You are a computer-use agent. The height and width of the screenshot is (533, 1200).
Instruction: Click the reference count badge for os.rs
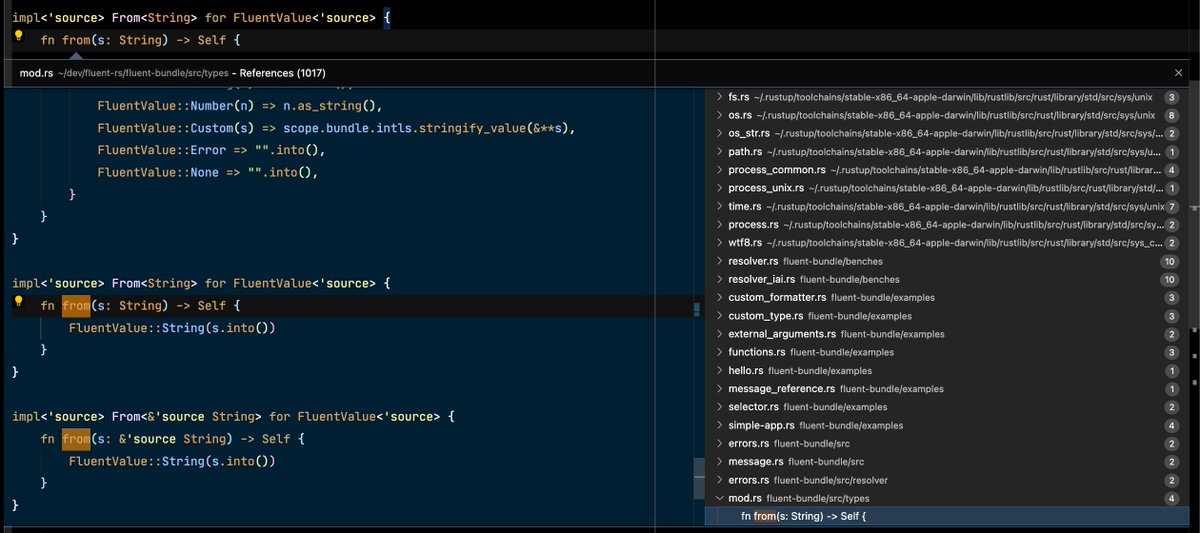tap(1171, 115)
